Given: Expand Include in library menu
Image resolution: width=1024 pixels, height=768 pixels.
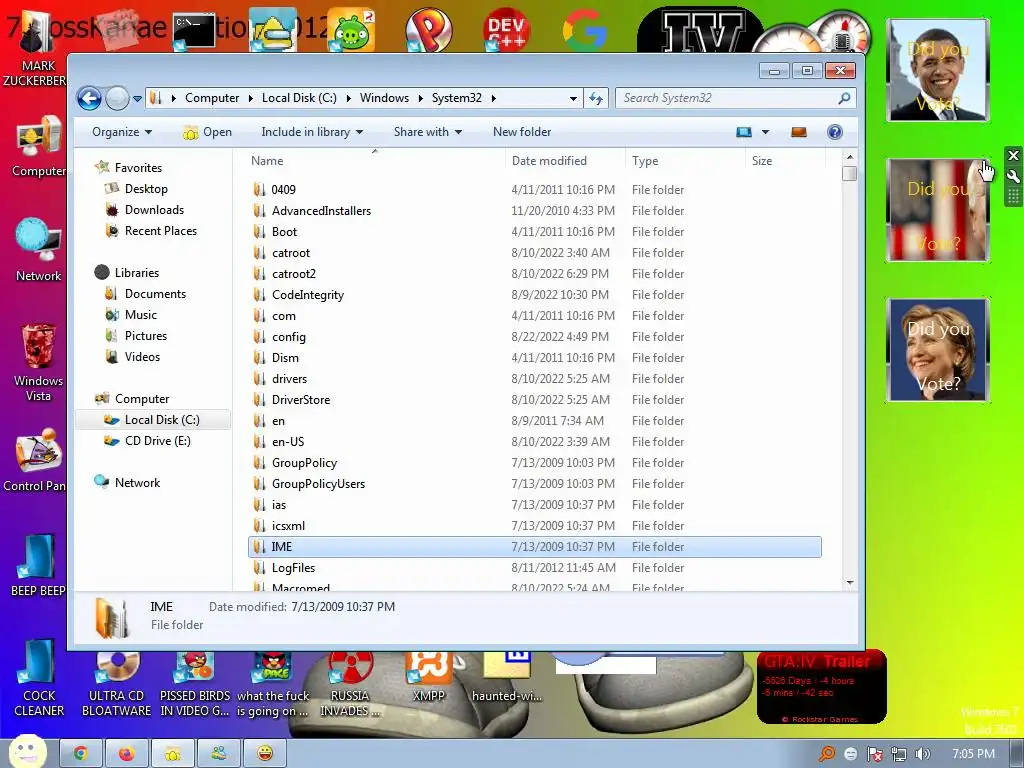Looking at the screenshot, I should point(312,132).
